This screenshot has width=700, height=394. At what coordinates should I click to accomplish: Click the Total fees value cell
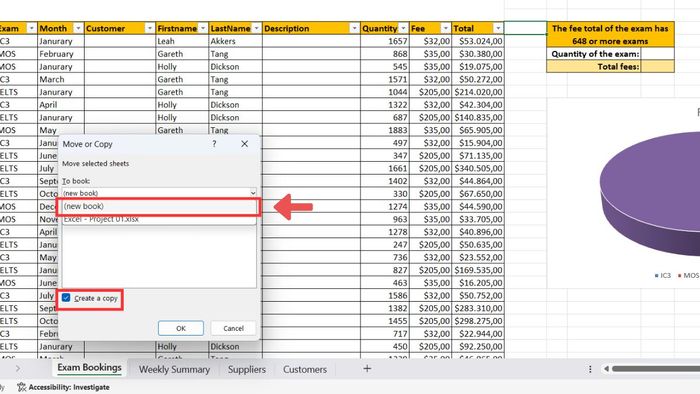pos(657,66)
